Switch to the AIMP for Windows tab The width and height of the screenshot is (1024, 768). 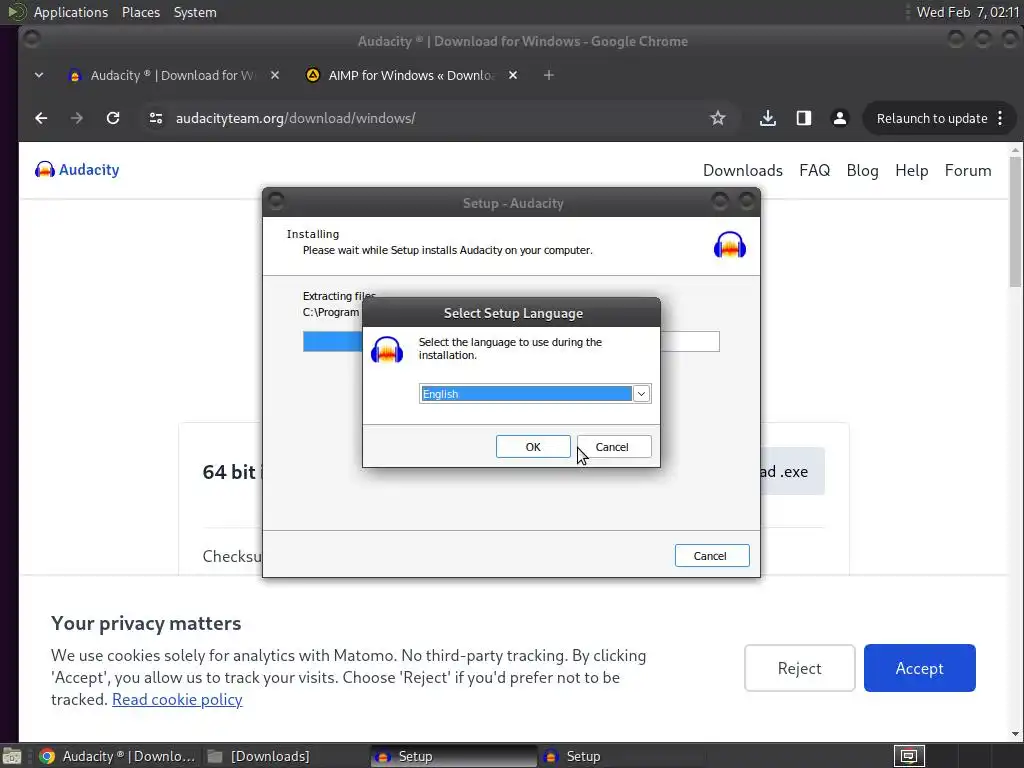tap(410, 76)
